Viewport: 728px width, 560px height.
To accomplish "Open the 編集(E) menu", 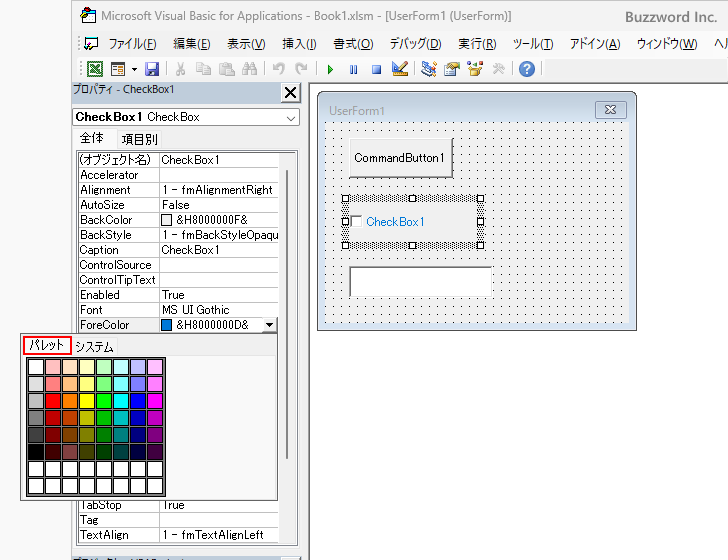I will click(191, 44).
